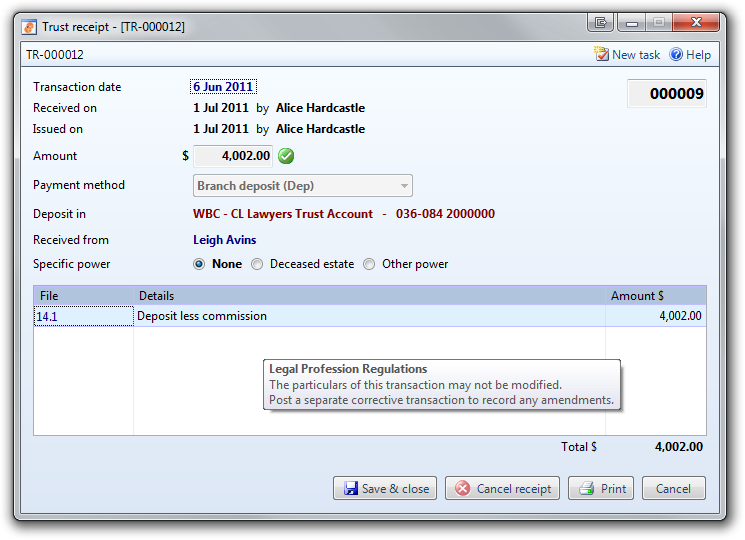
Task: Click the Cancel button
Action: 673,488
